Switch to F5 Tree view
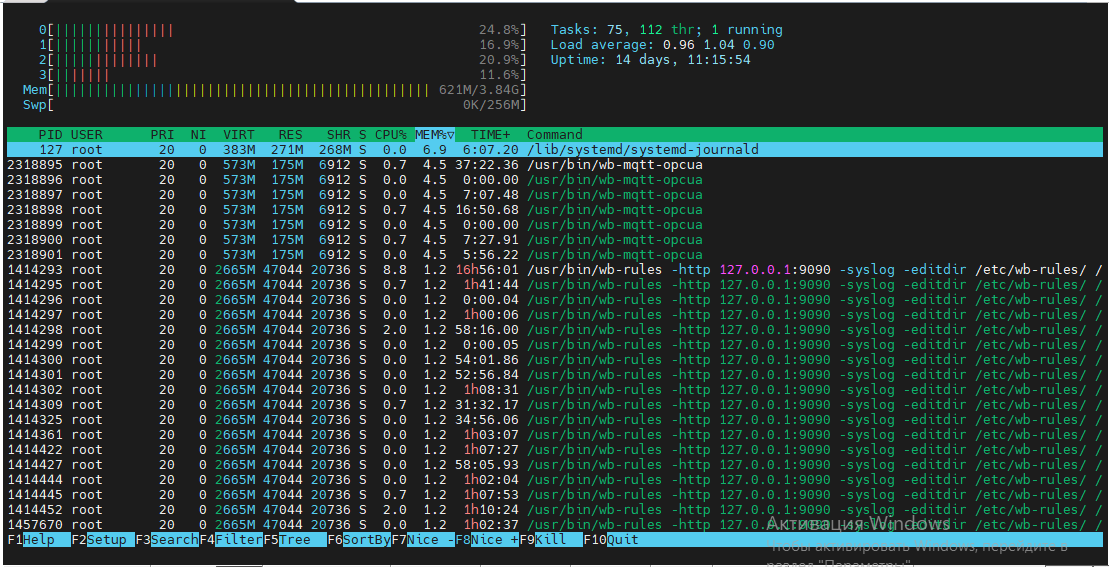This screenshot has height=567, width=1109. pyautogui.click(x=295, y=539)
